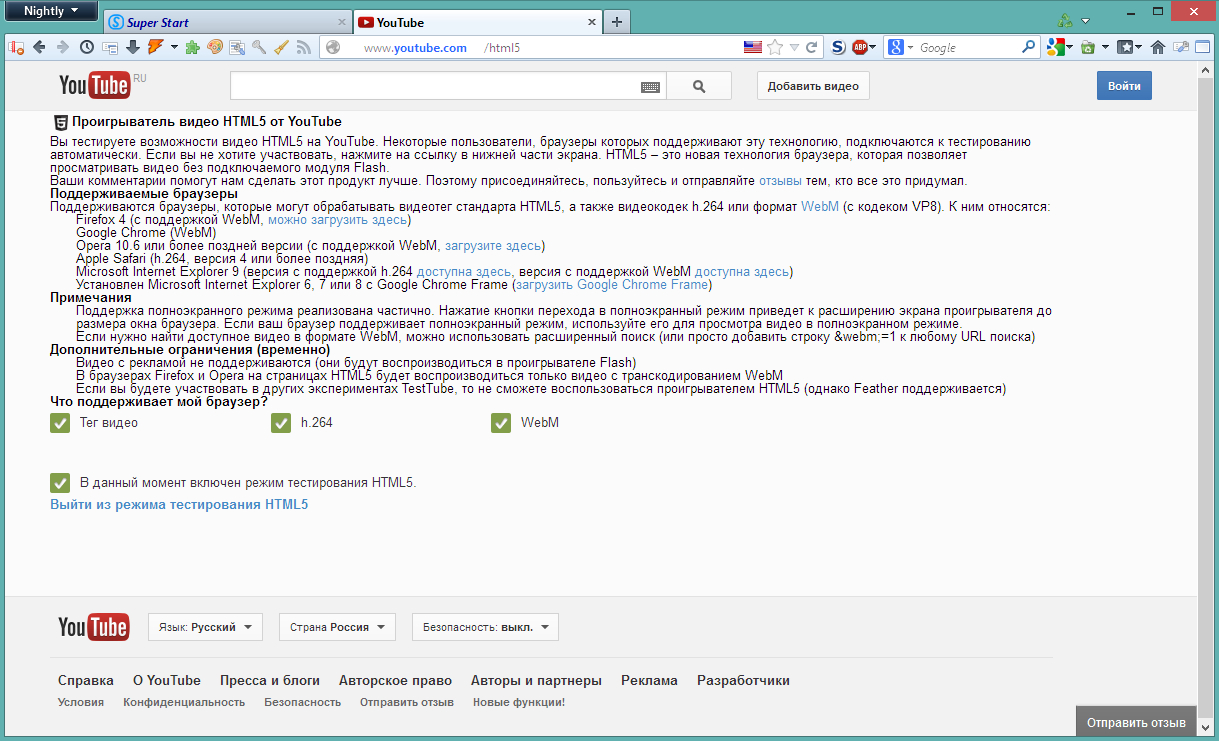Close the YouTube tab
1219x741 pixels.
(592, 22)
